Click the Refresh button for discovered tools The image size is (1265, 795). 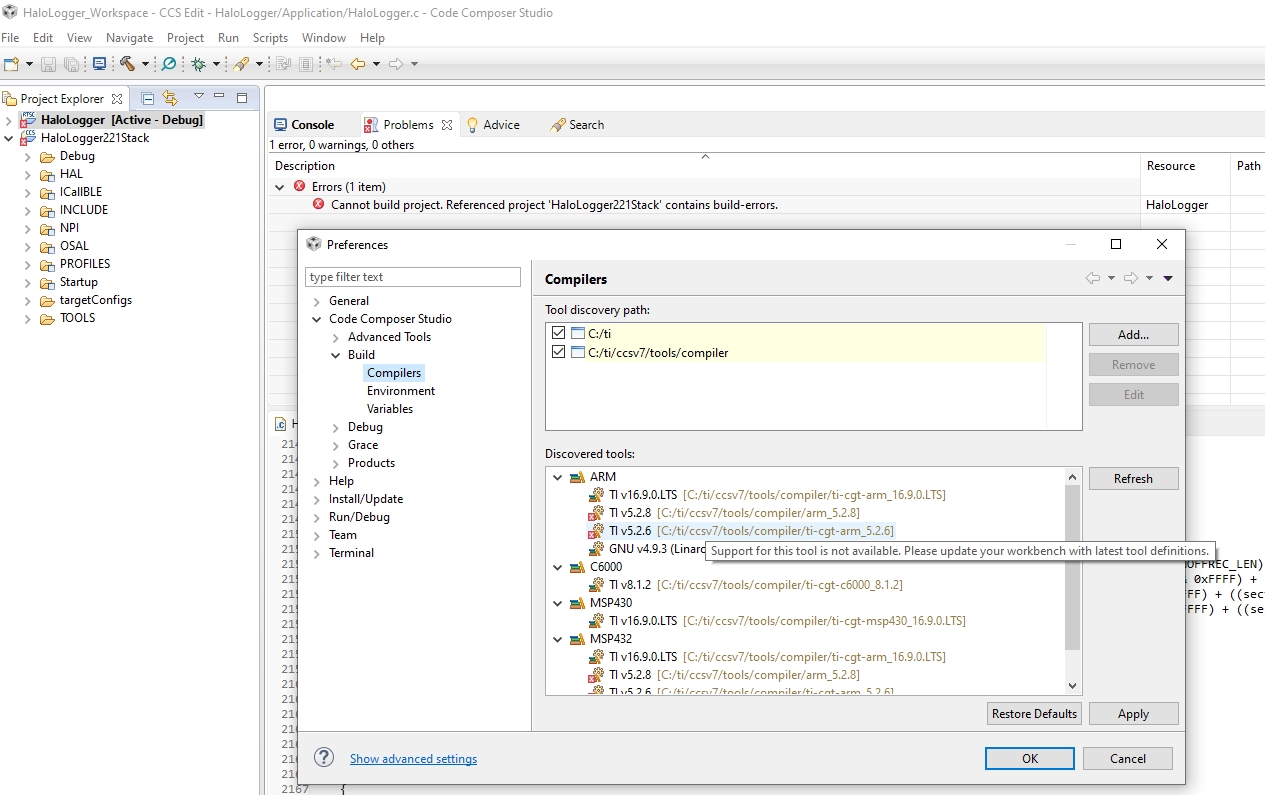1133,478
